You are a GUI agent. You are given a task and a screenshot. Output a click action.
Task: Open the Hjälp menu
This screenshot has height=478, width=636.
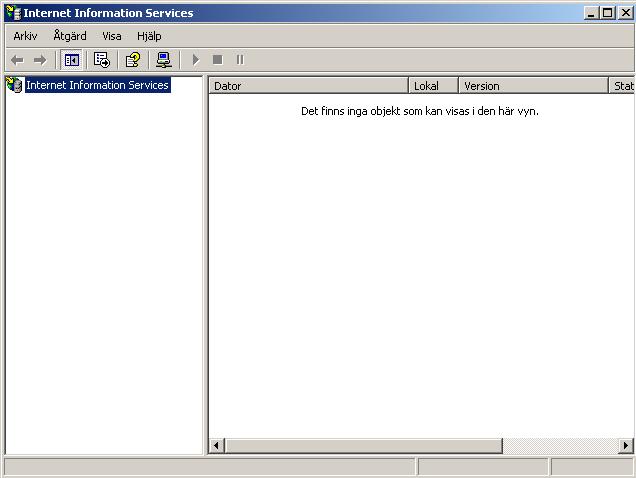click(149, 36)
